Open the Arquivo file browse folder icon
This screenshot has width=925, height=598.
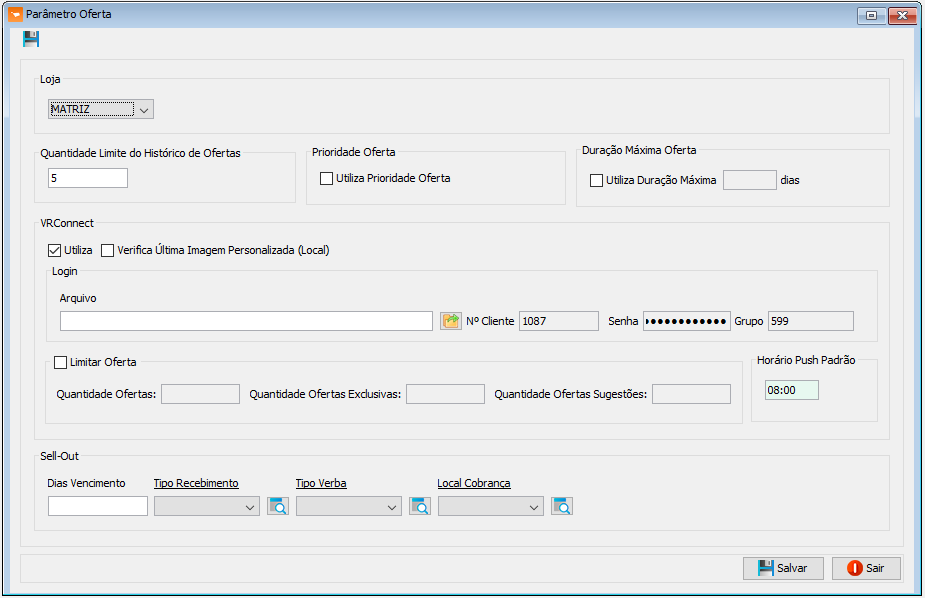coord(451,321)
